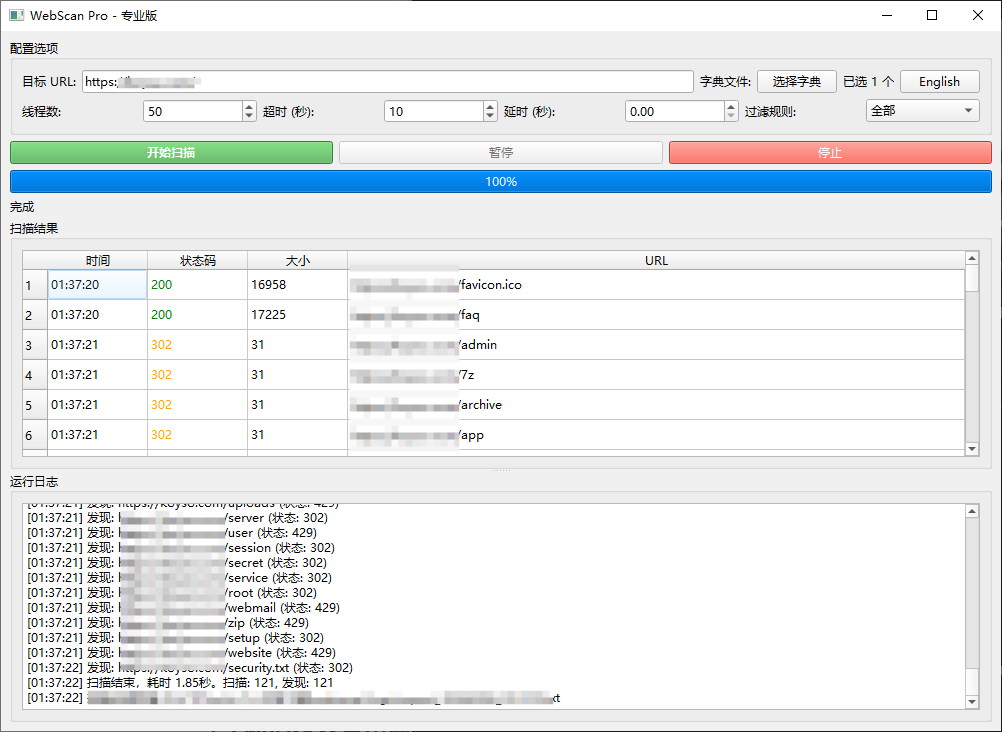Select row number 6 header in results

[x=35, y=435]
